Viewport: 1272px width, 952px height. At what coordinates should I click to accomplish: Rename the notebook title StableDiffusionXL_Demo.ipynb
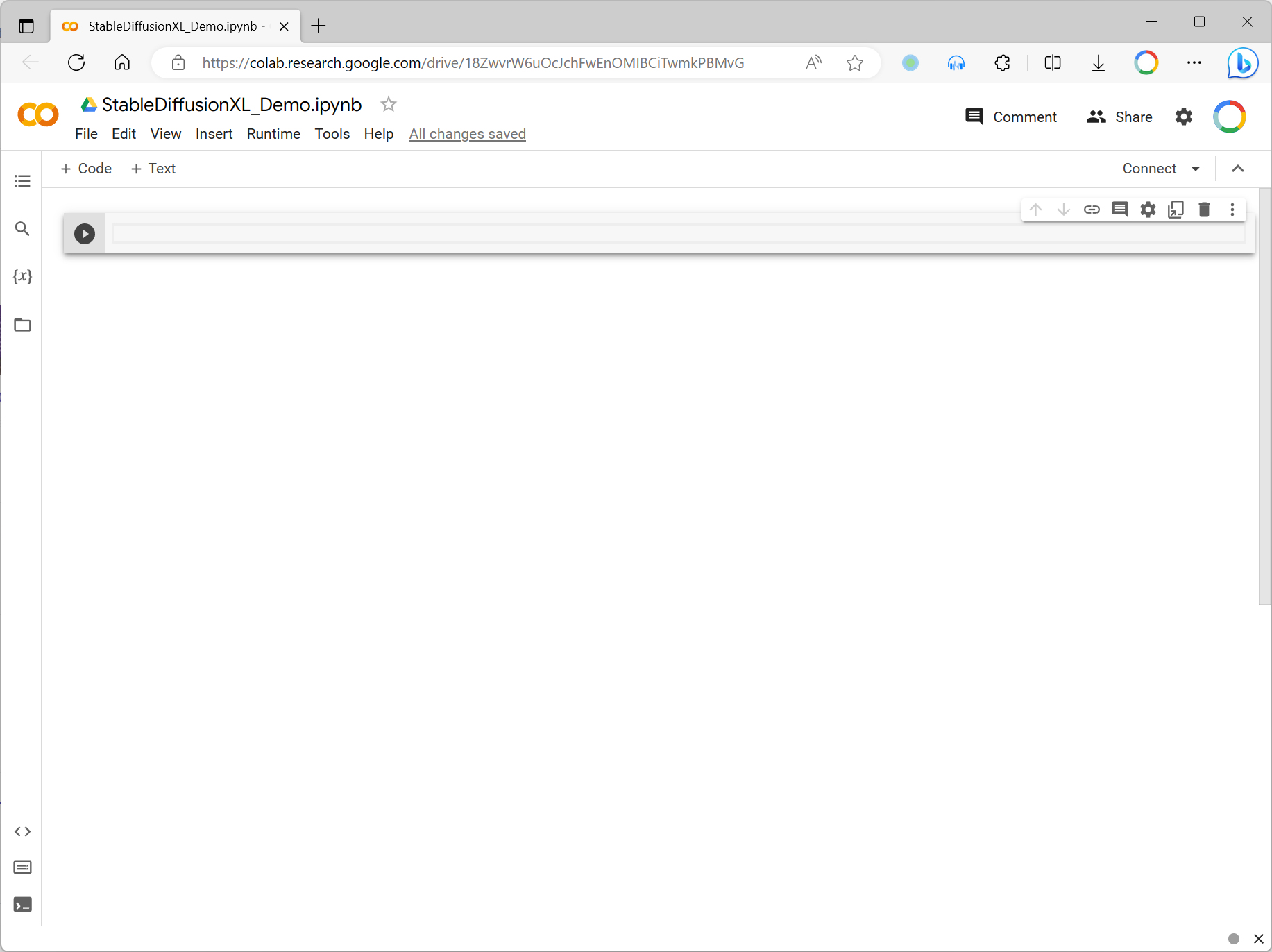(232, 104)
